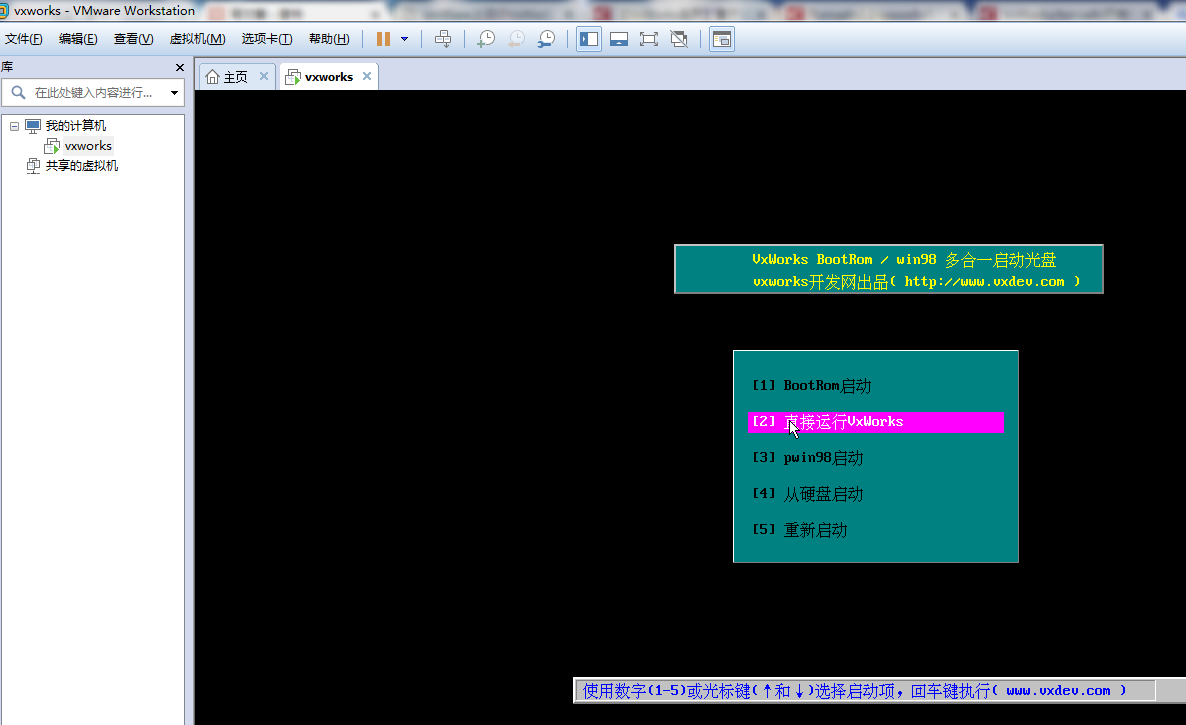
Task: Click the vxworks running VM icon in tree
Action: click(x=52, y=146)
